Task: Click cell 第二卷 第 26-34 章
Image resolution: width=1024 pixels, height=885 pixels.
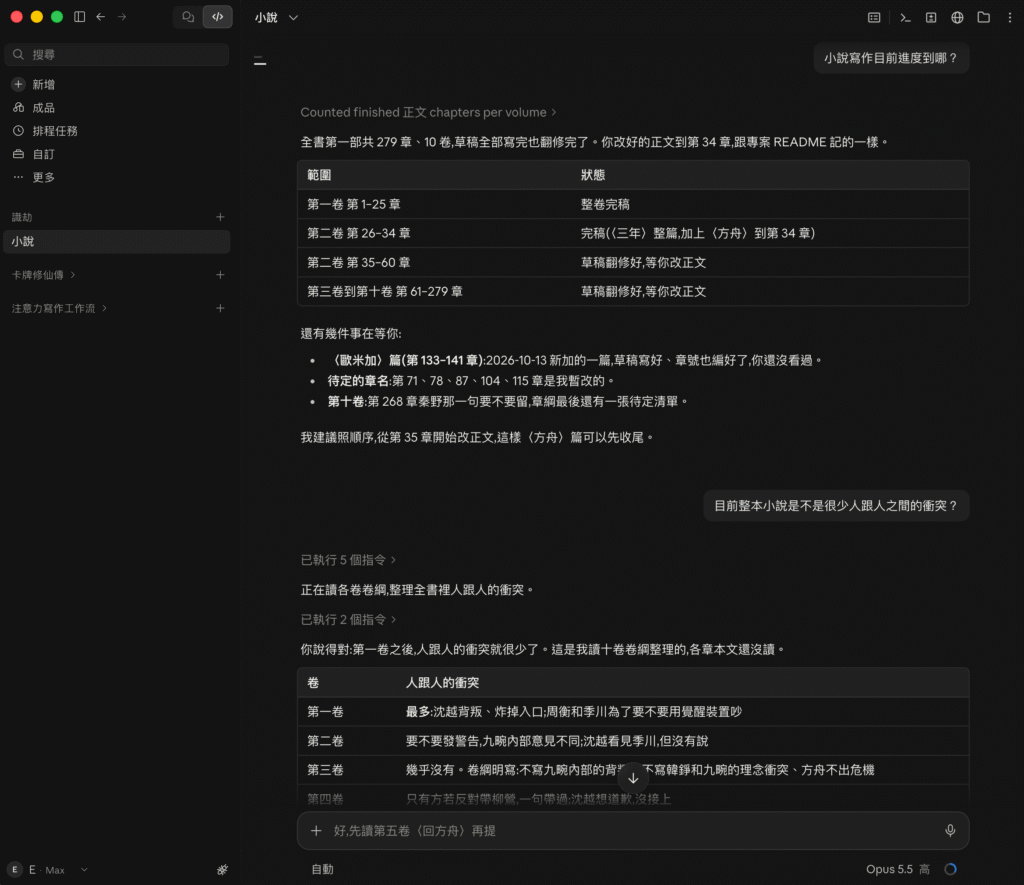Action: pyautogui.click(x=359, y=233)
